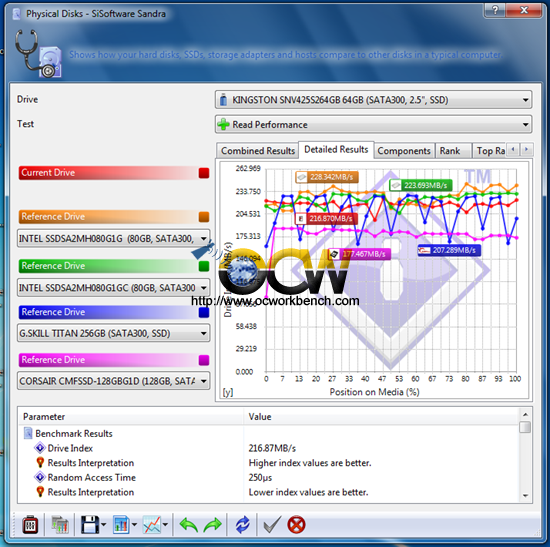
Task: Go back with the green arrow
Action: click(x=189, y=525)
